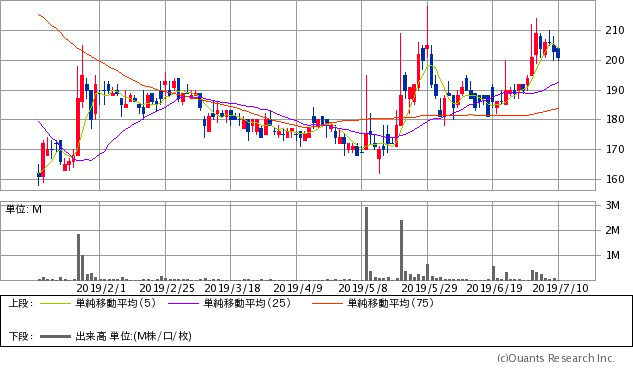Click the 2019/7/10 date label

tap(560, 288)
